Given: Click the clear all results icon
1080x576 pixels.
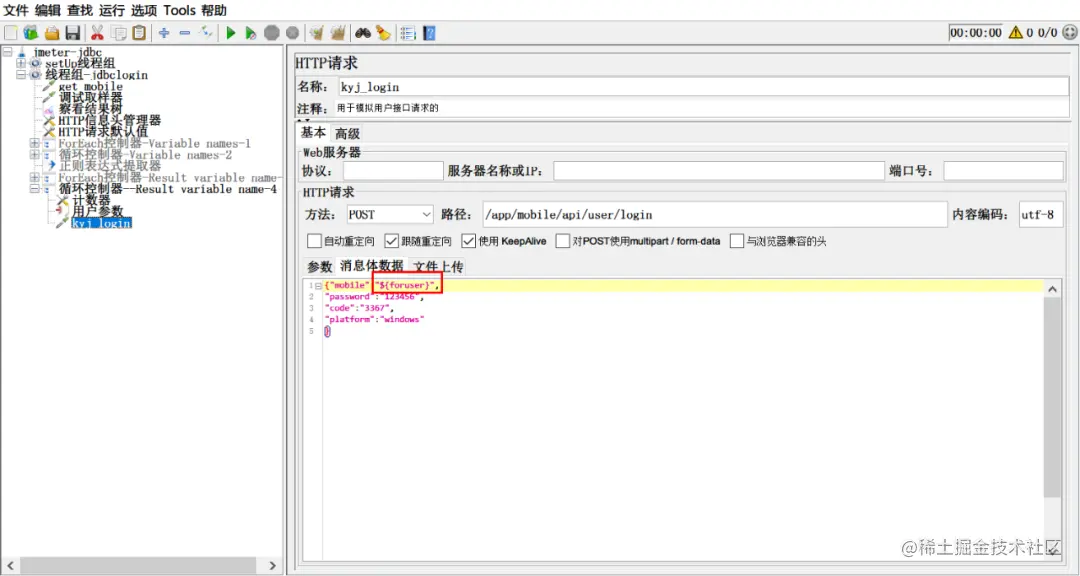Looking at the screenshot, I should point(338,32).
